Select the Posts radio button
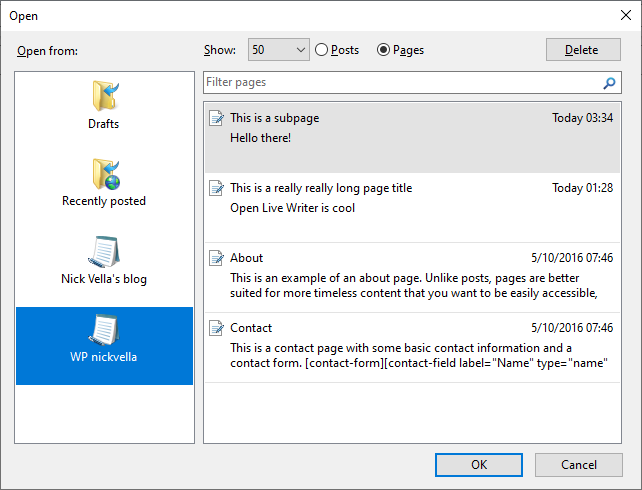Screen dimensions: 642x490 point(321,50)
